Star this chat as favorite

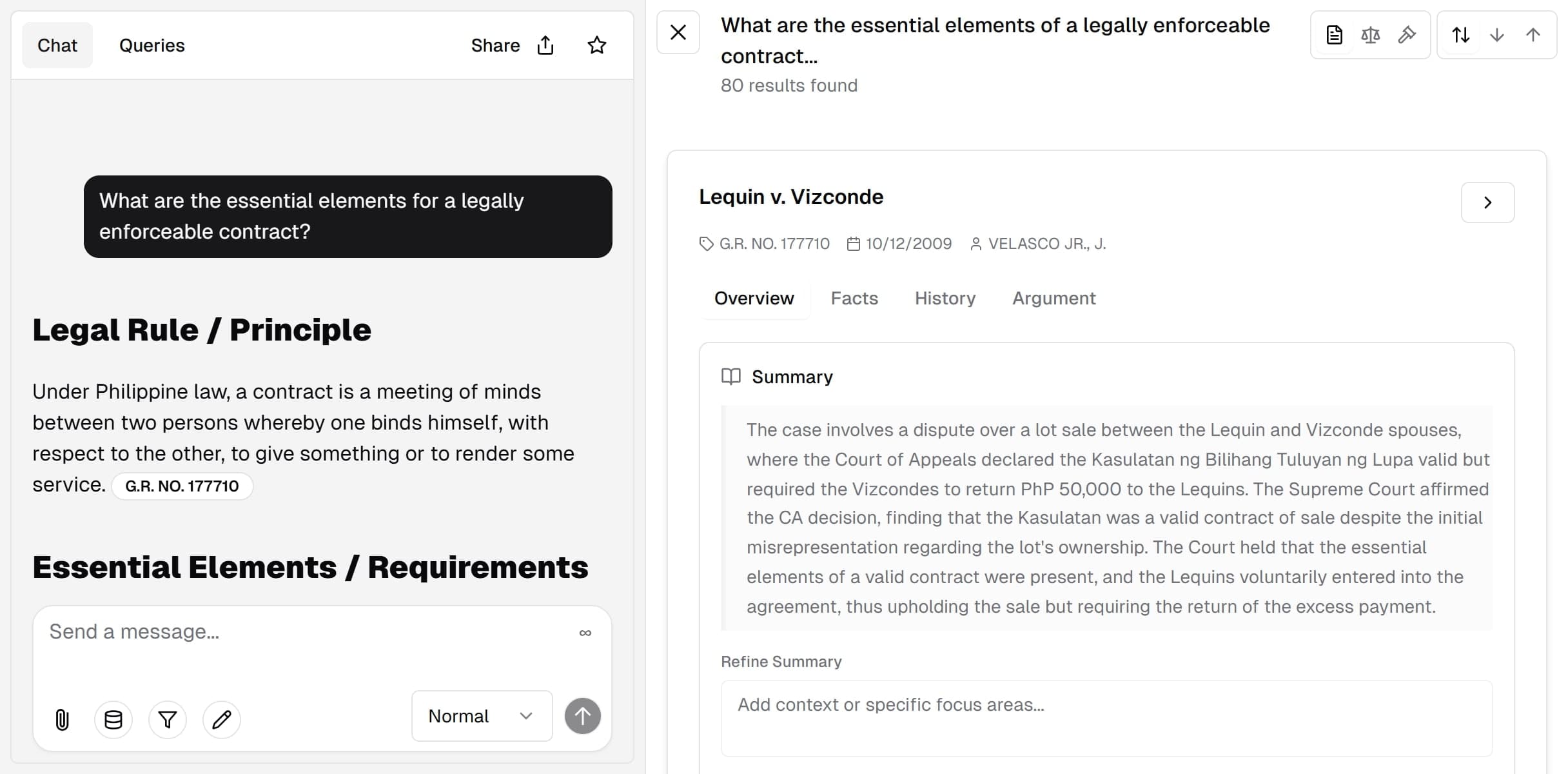(597, 45)
